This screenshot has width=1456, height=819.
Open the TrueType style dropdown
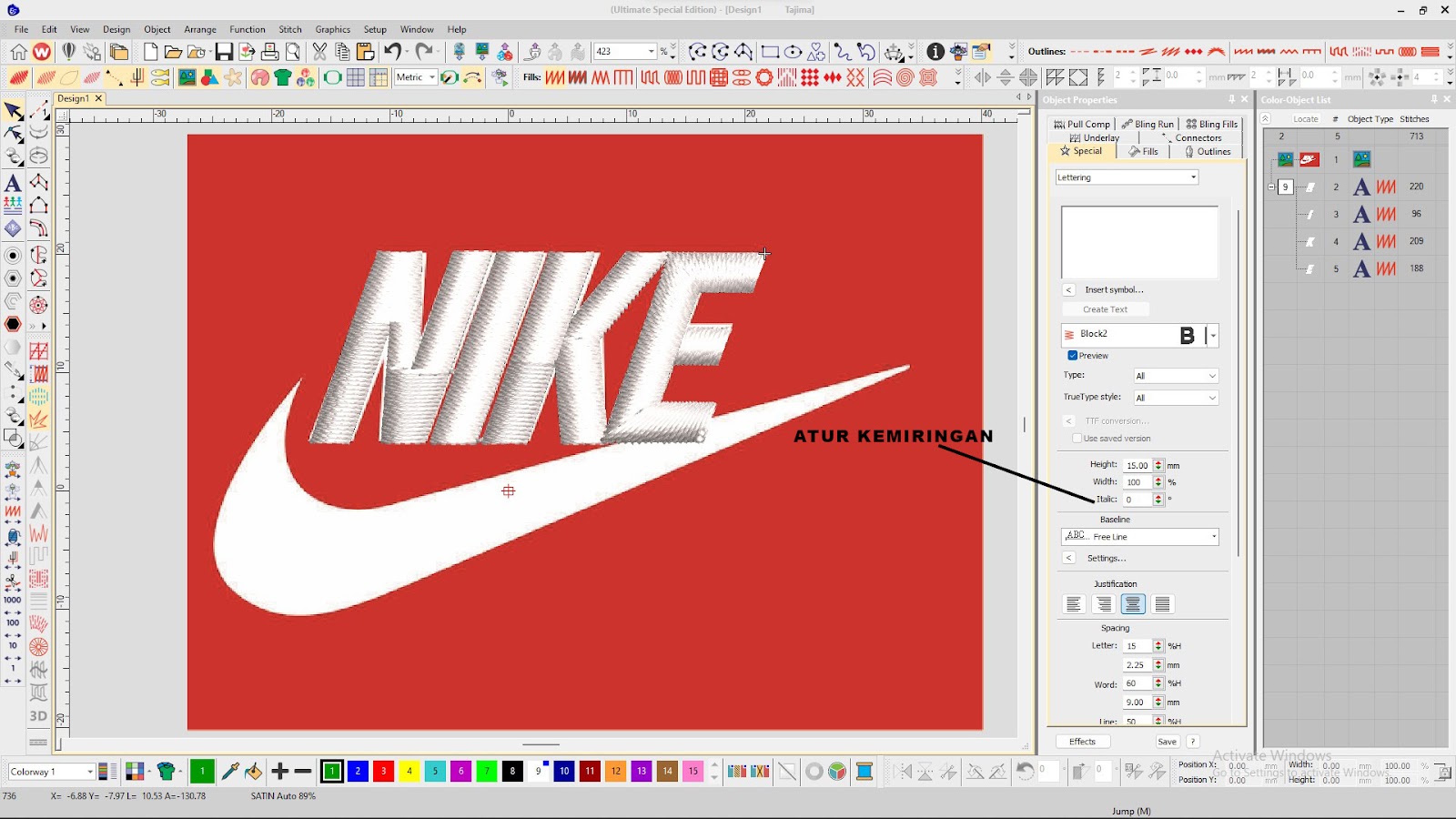[x=1212, y=398]
